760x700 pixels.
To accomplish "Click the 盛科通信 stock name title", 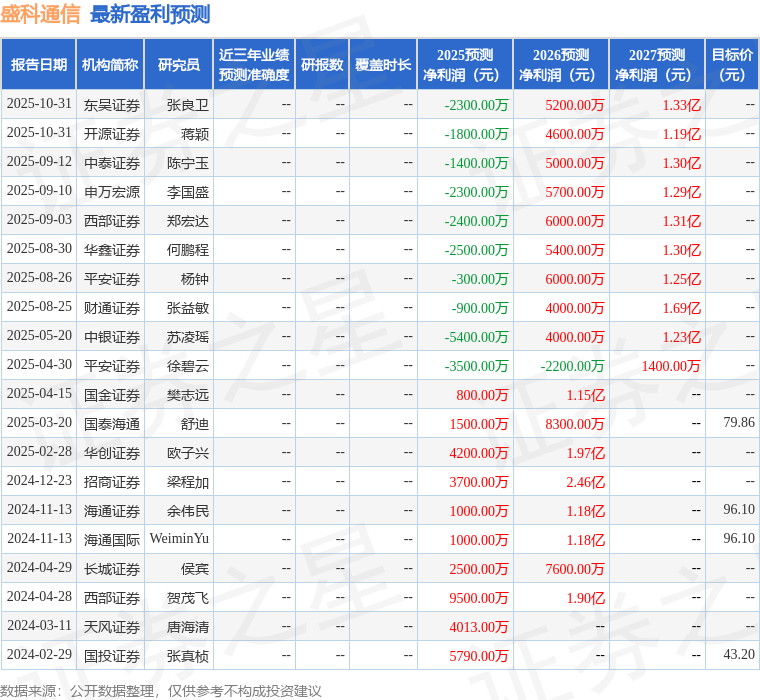I will click(40, 14).
